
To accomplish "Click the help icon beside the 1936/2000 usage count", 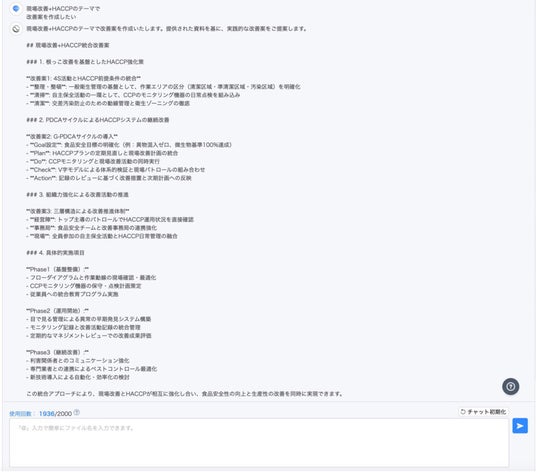I will pos(77,413).
